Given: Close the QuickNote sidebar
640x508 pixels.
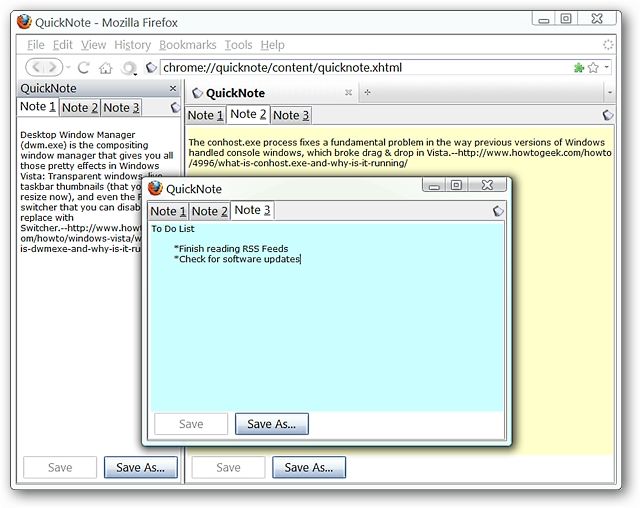Looking at the screenshot, I should tap(173, 88).
